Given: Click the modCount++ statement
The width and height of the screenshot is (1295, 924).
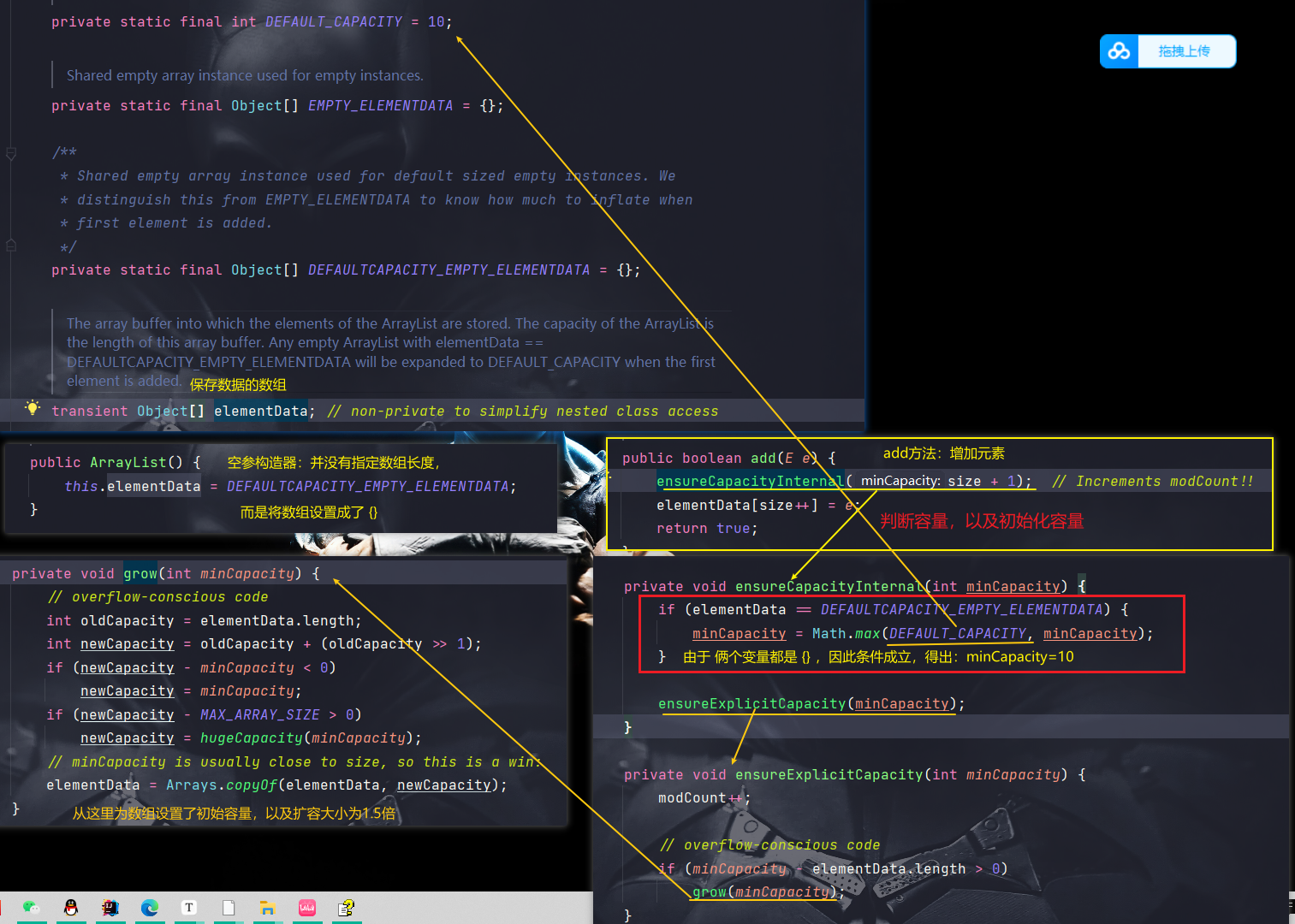Looking at the screenshot, I should point(704,798).
